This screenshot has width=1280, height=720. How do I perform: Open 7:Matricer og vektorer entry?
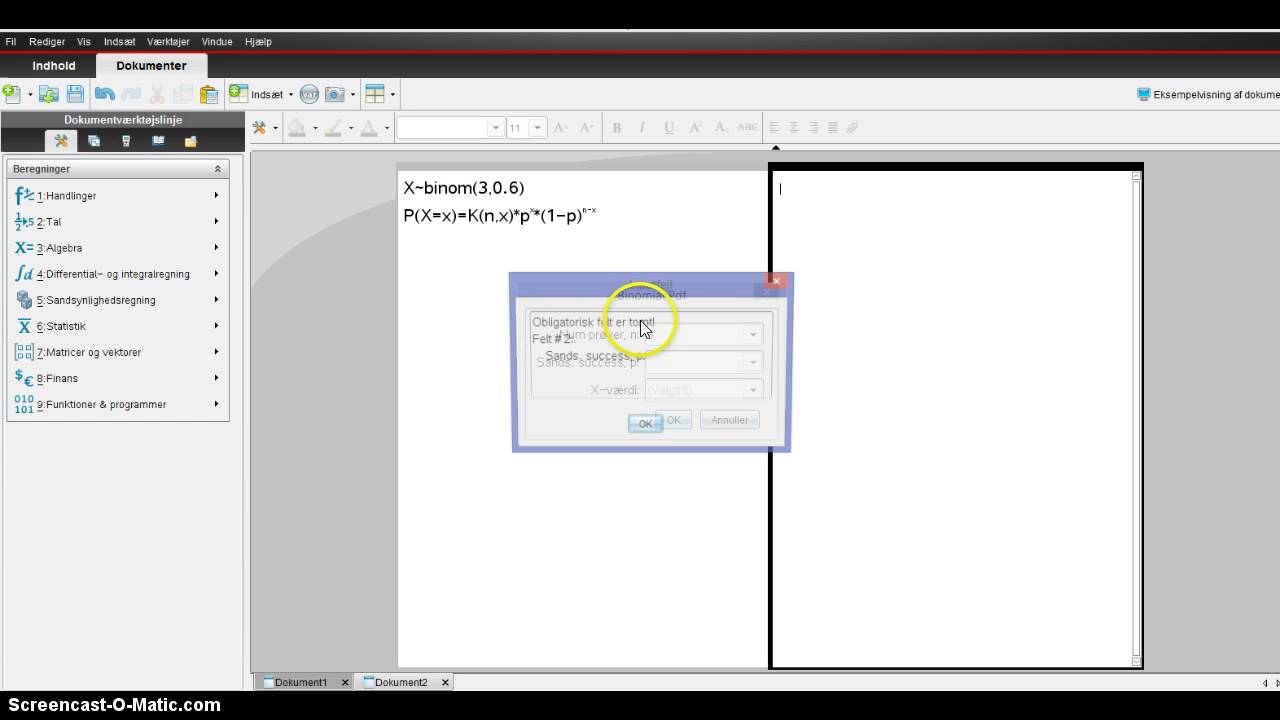pyautogui.click(x=118, y=351)
